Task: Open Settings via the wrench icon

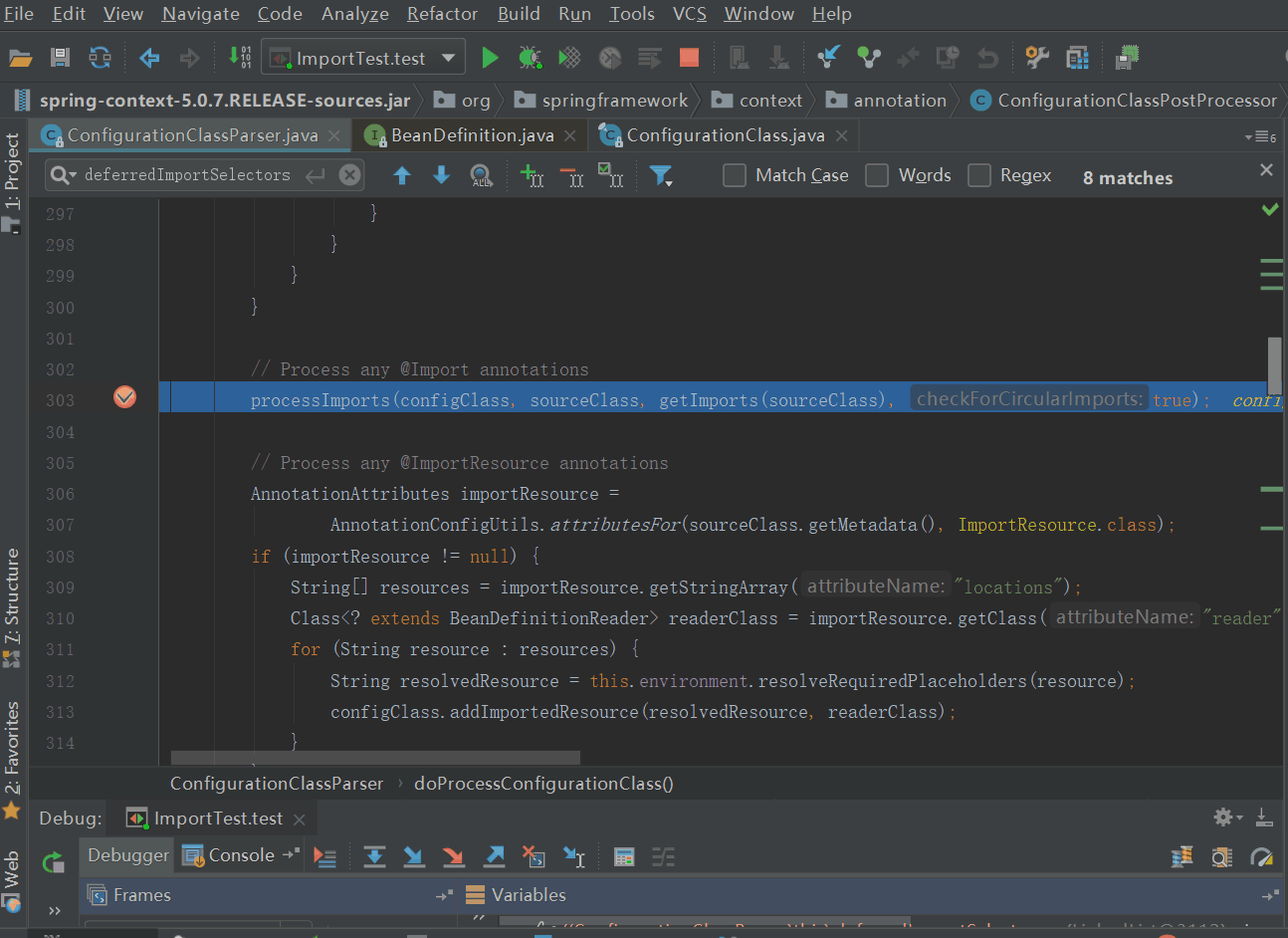Action: pyautogui.click(x=1037, y=57)
